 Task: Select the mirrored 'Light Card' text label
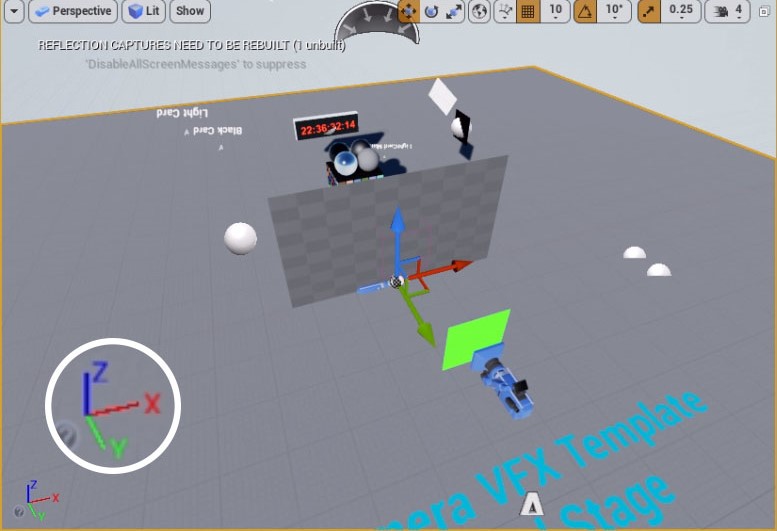tap(182, 113)
